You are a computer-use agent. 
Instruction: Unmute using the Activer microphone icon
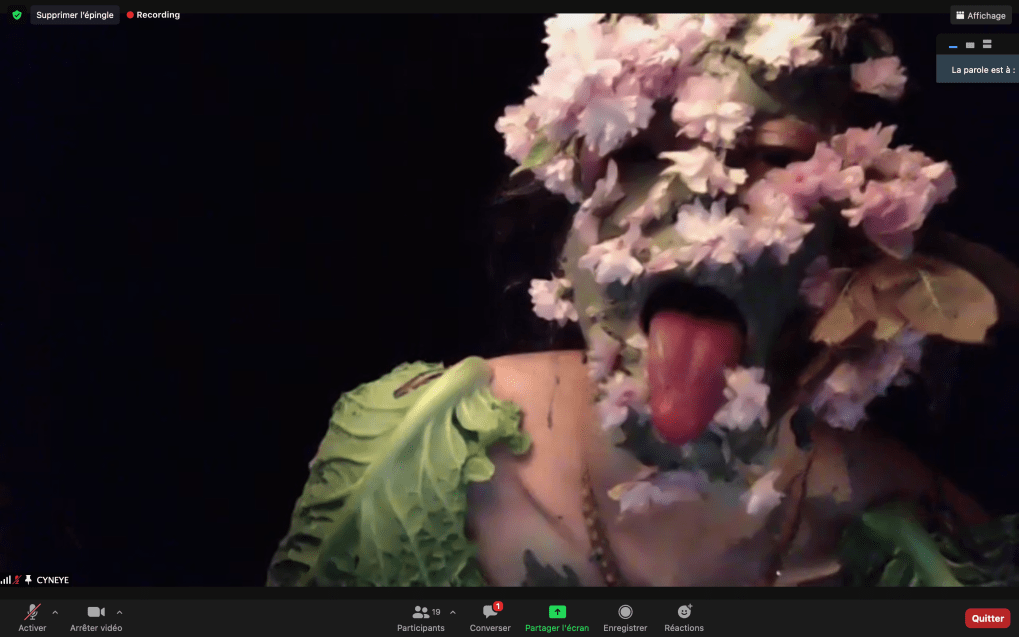(x=32, y=612)
